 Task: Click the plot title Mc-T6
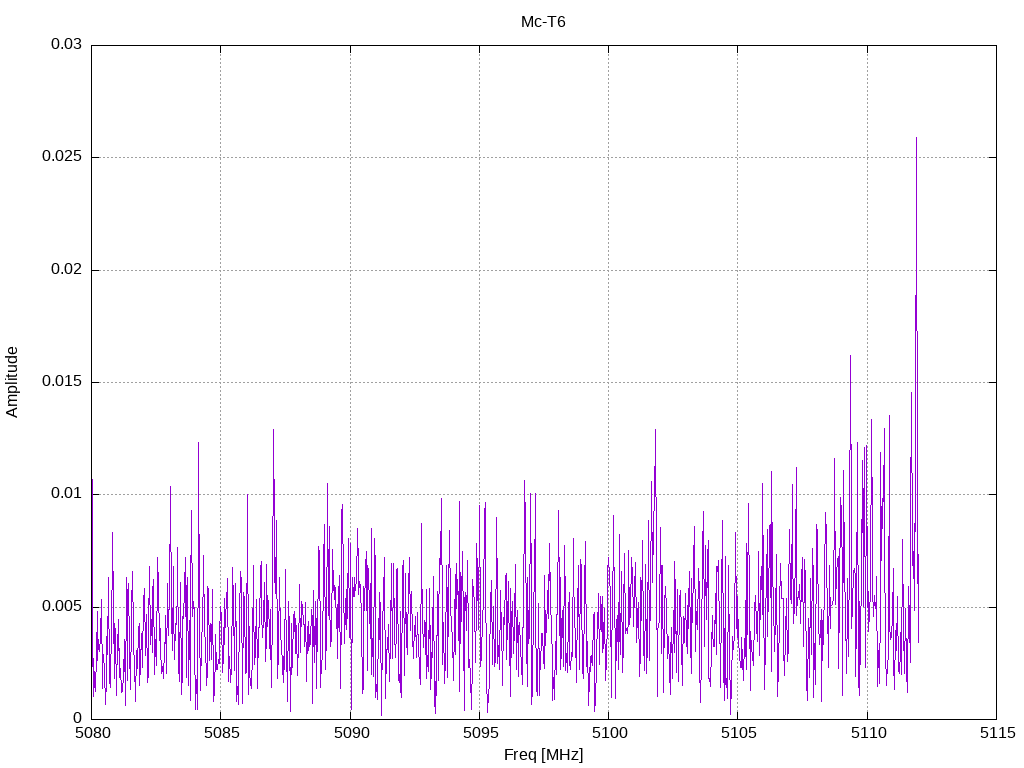(x=543, y=22)
